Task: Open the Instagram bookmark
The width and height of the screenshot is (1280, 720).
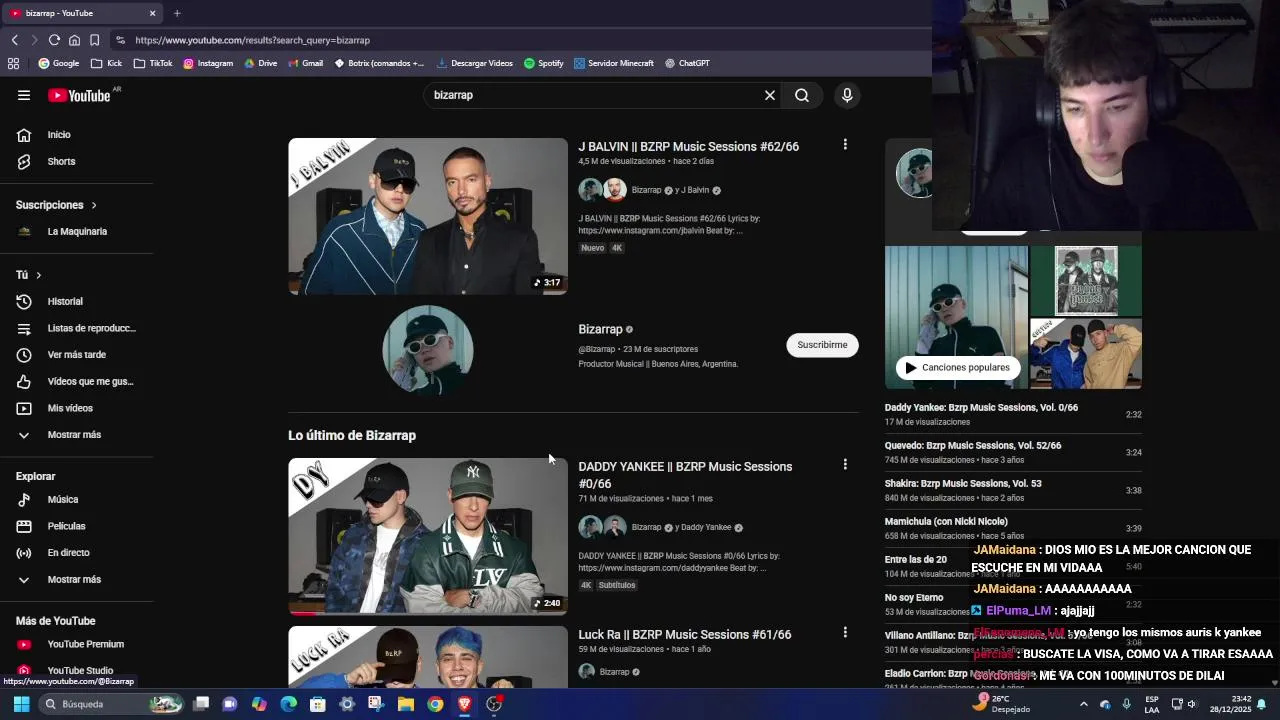Action: tap(208, 63)
